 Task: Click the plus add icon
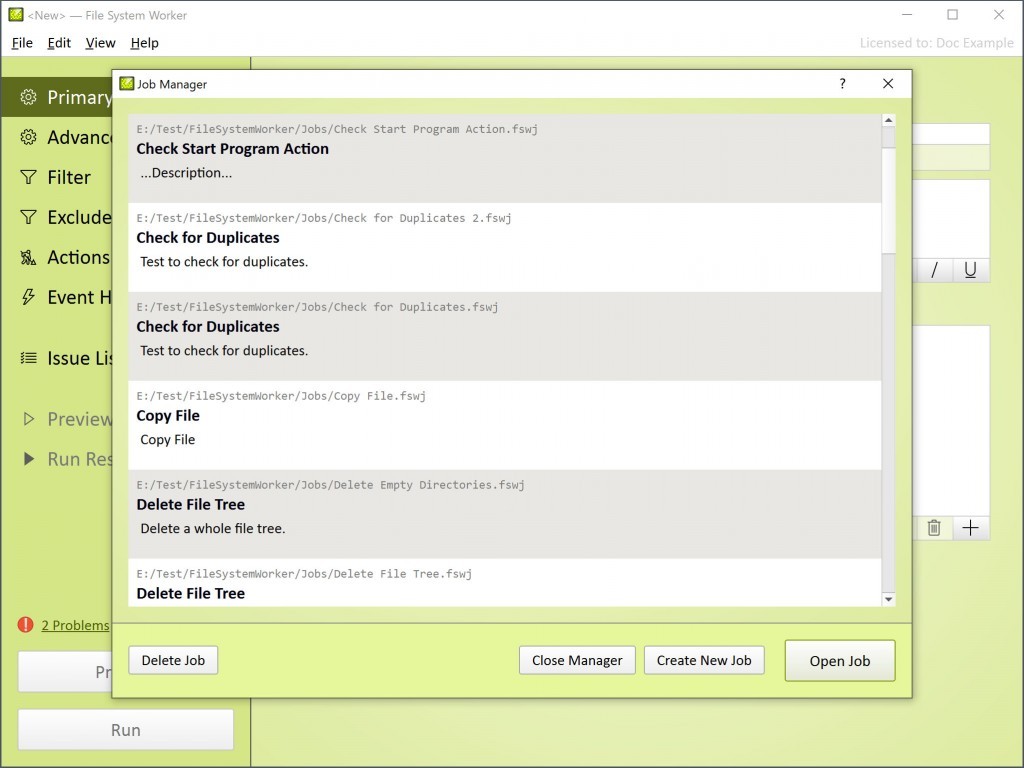coord(970,528)
